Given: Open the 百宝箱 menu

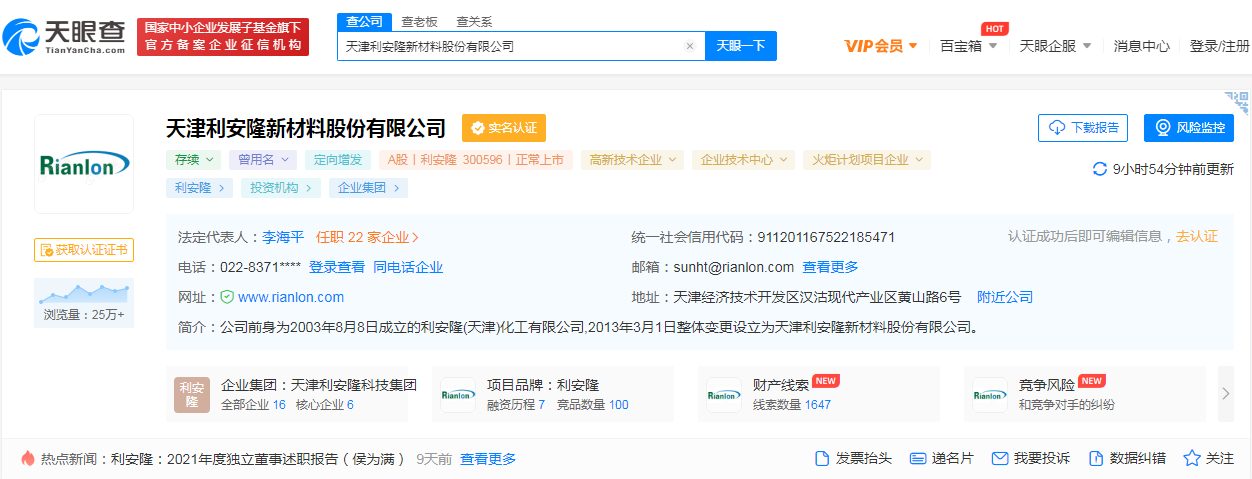Looking at the screenshot, I should pyautogui.click(x=968, y=46).
